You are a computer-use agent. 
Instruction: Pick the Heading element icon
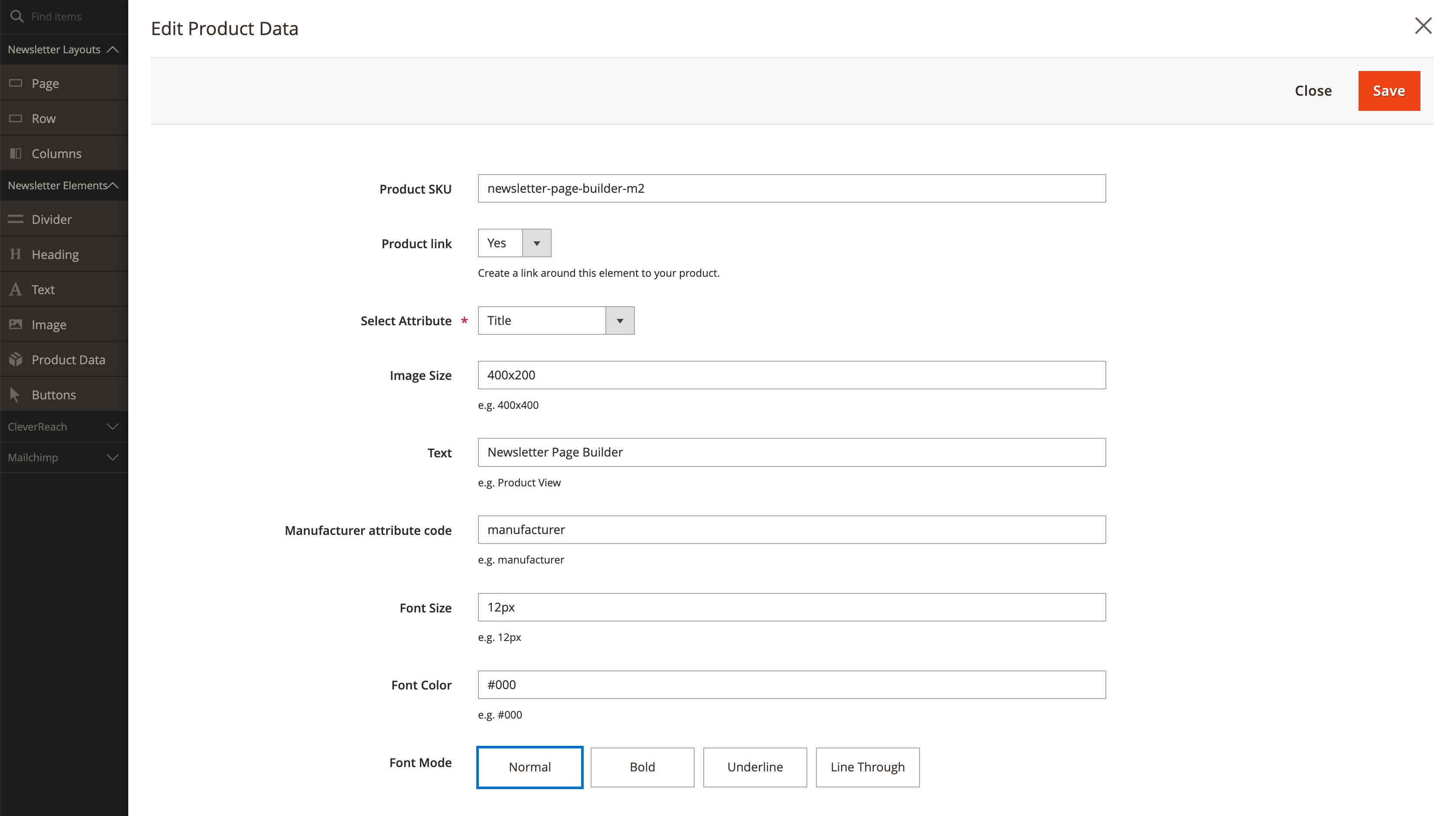tap(16, 254)
